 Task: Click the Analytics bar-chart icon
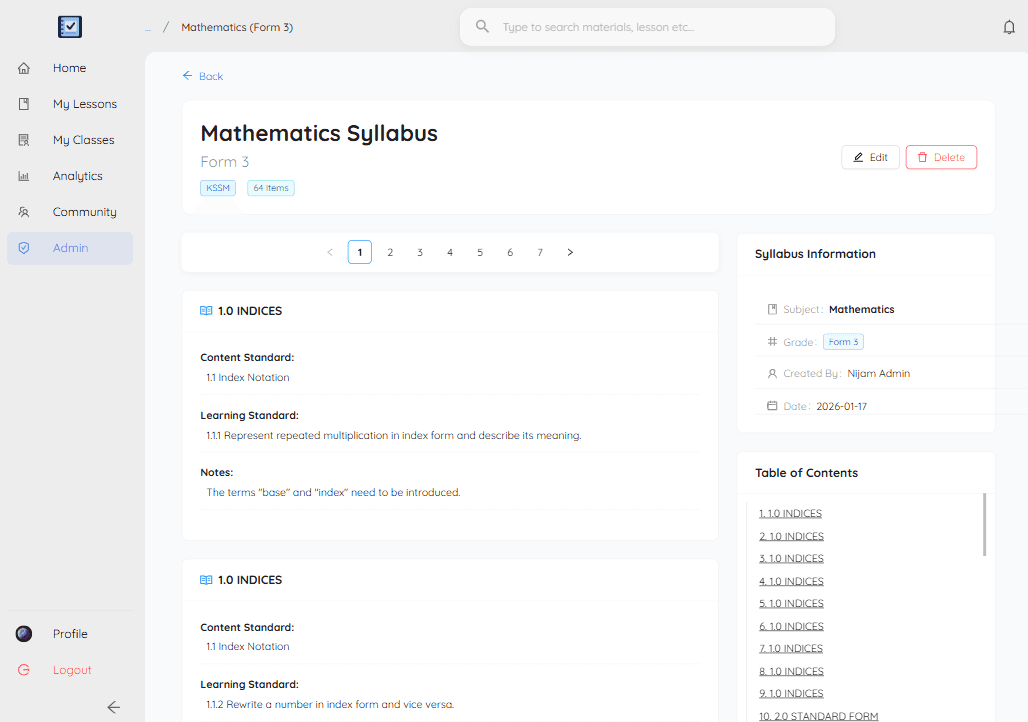23,175
